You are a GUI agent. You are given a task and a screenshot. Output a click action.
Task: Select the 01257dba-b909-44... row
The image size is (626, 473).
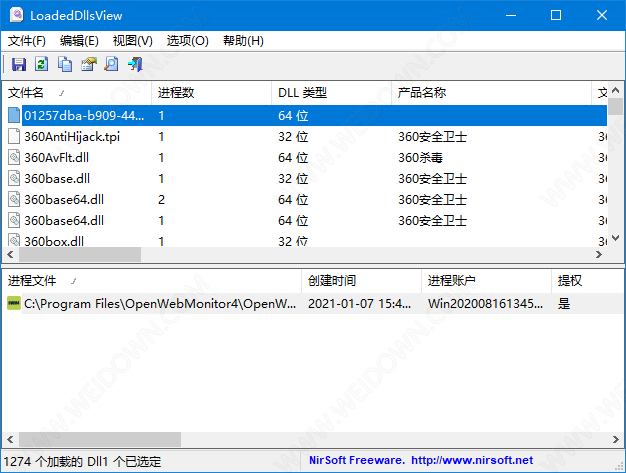point(305,115)
